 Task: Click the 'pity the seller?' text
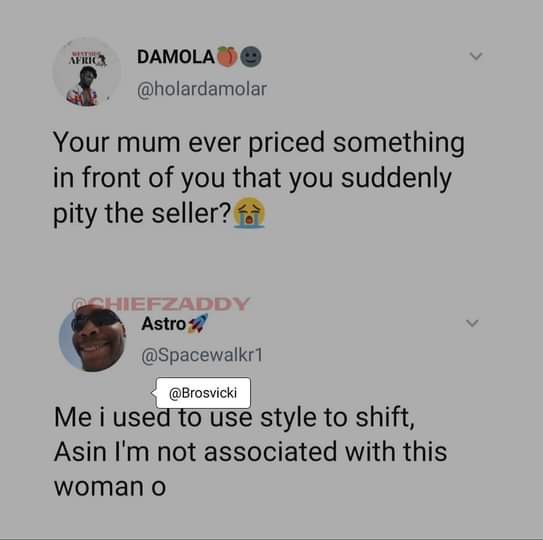coord(142,214)
